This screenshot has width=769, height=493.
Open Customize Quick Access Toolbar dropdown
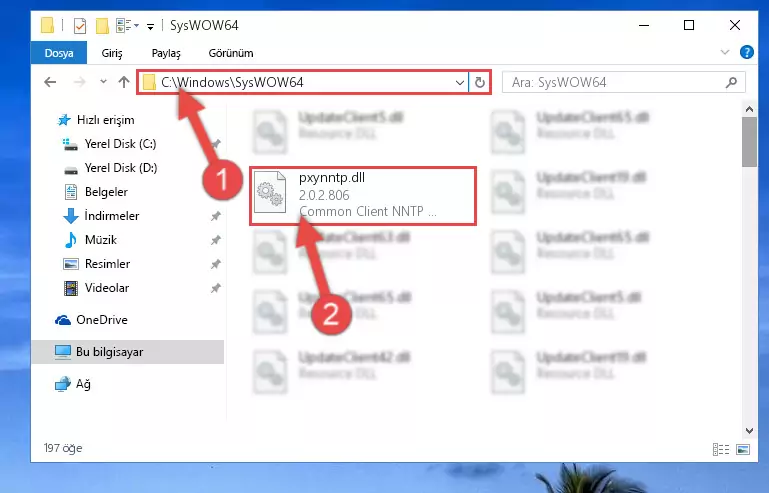click(151, 26)
